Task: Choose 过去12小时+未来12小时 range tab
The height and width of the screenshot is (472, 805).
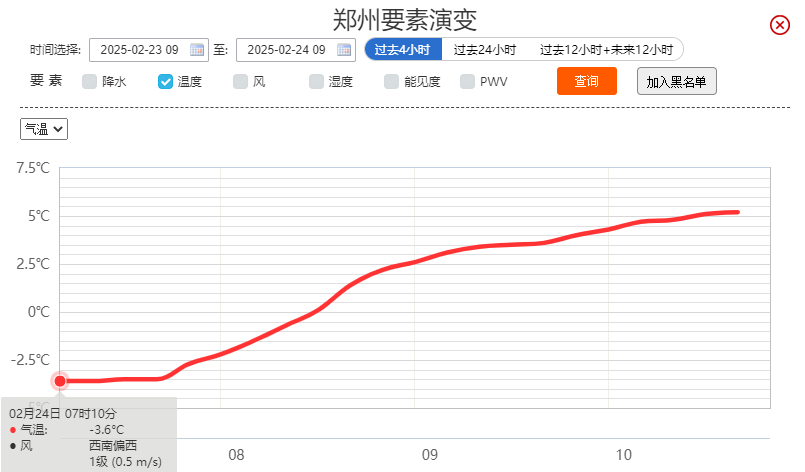Action: 606,50
